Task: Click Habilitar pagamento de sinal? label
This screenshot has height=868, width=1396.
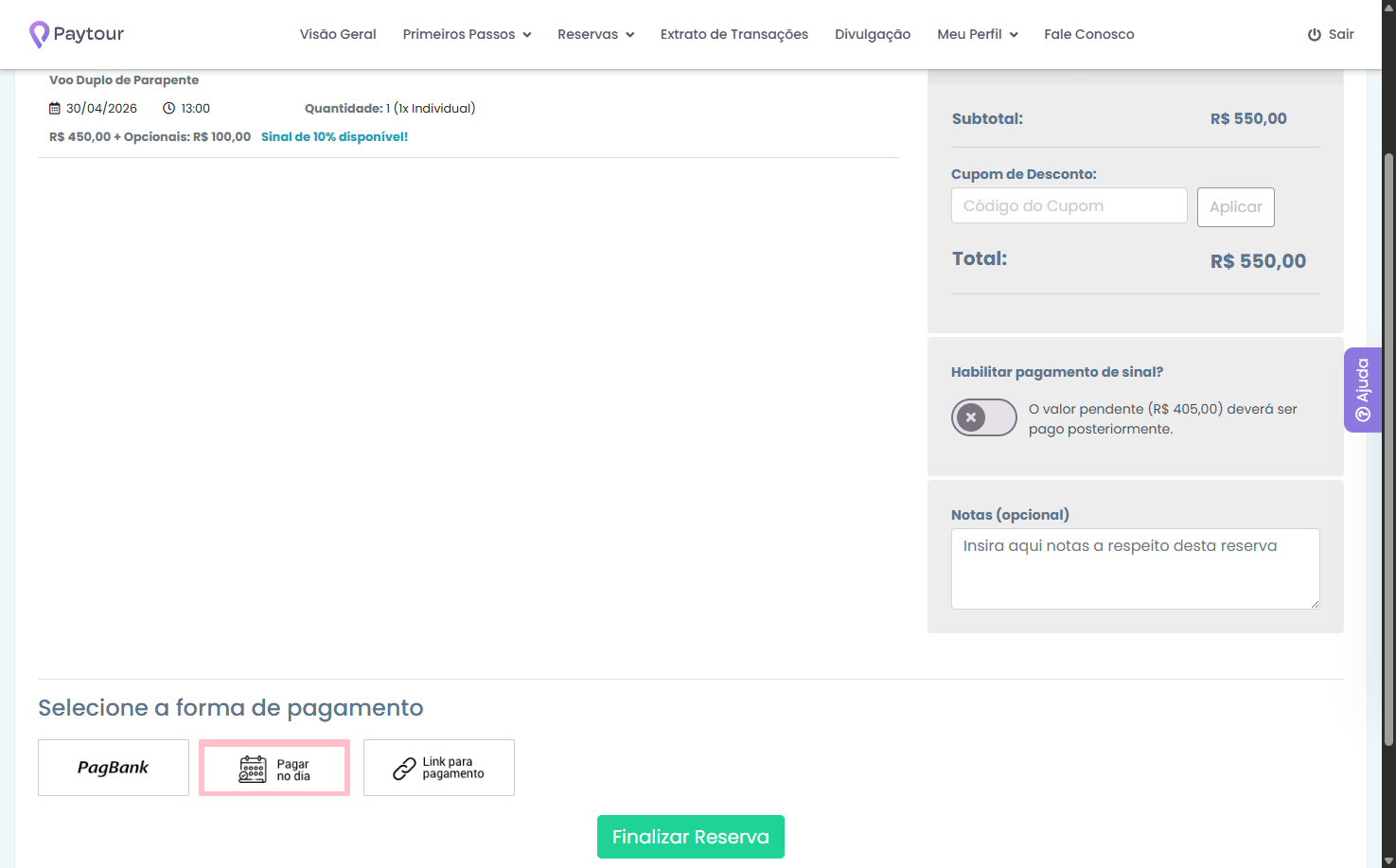Action: click(x=1057, y=372)
